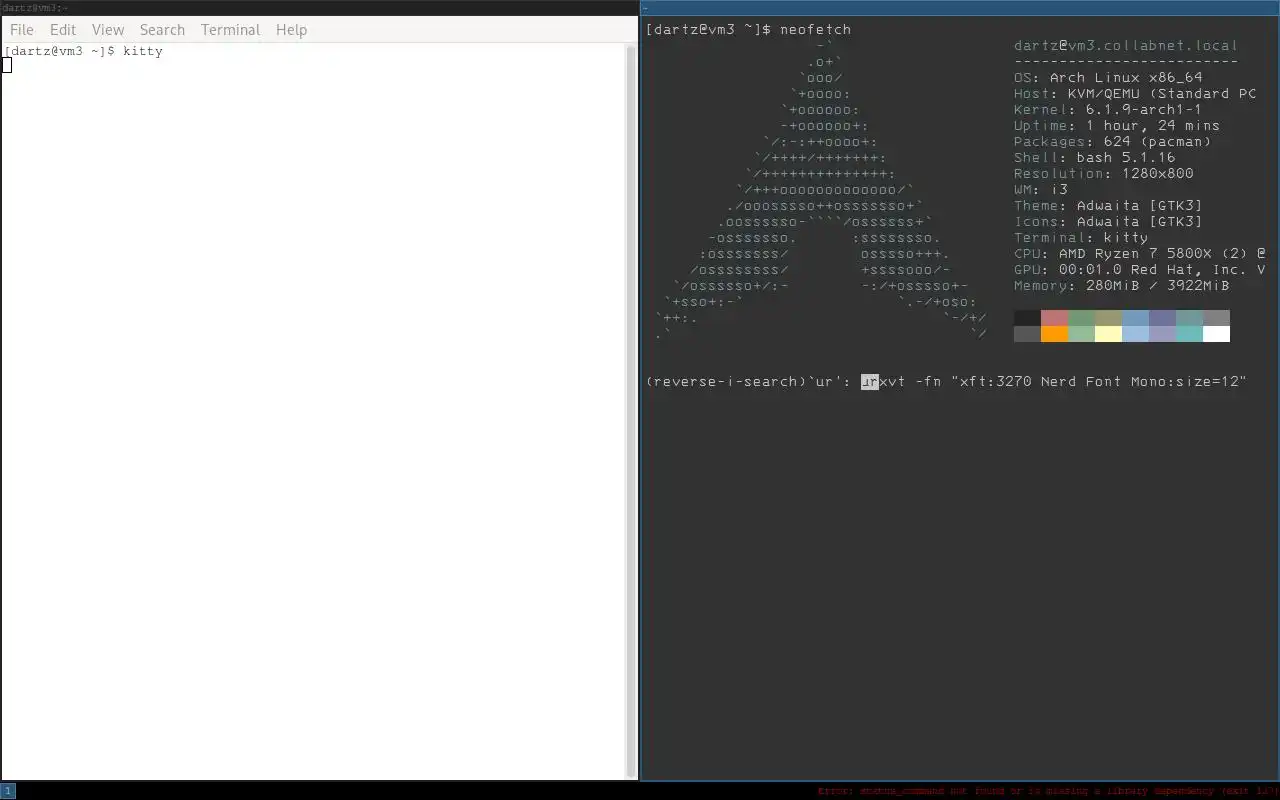
Task: Select i3 workspace 1 indicator
Action: coord(8,791)
